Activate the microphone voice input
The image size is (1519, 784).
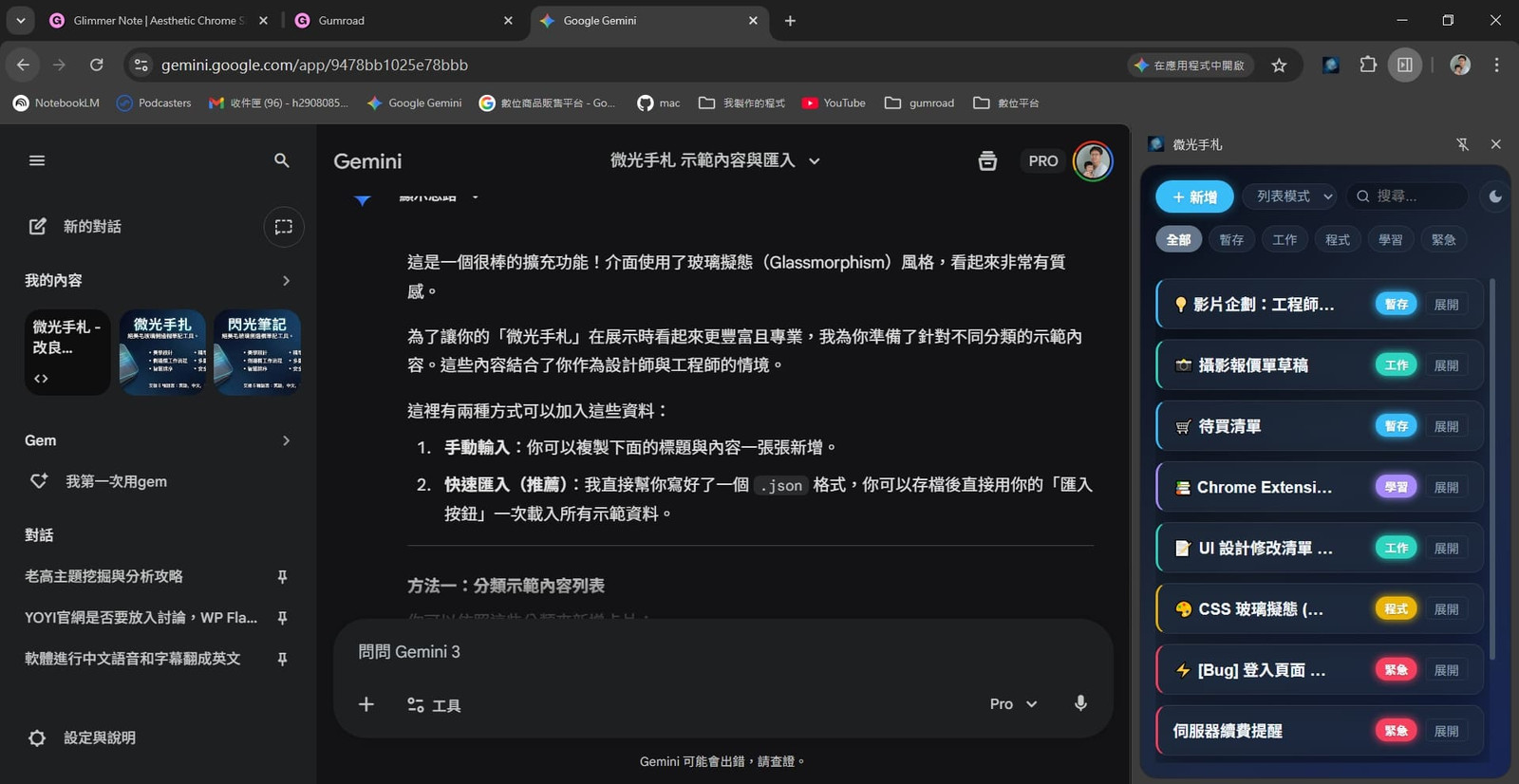coord(1080,703)
